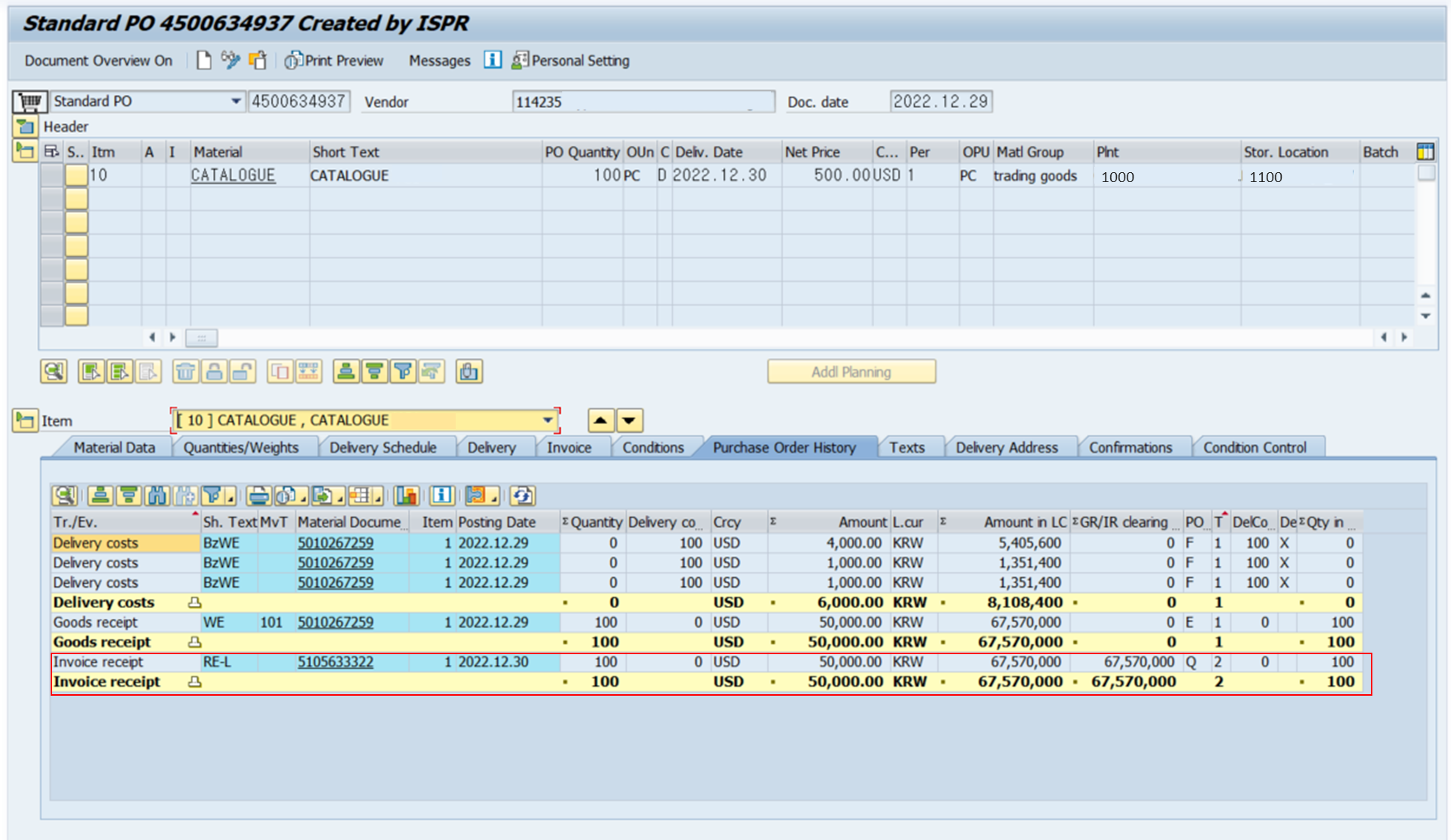Open the Standard PO document type dropdown
The height and width of the screenshot is (840, 1451).
(234, 100)
